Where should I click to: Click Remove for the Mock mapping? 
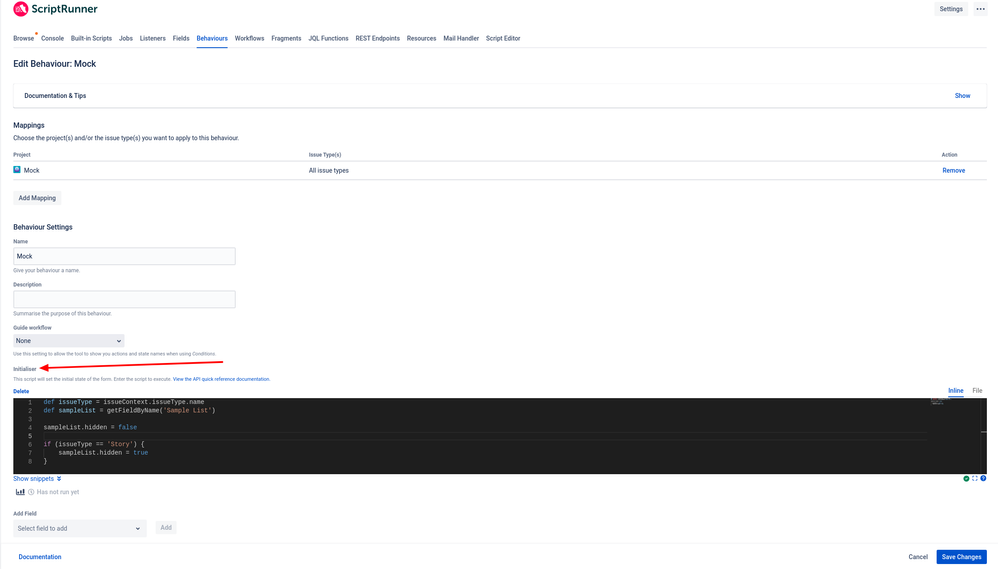(953, 171)
